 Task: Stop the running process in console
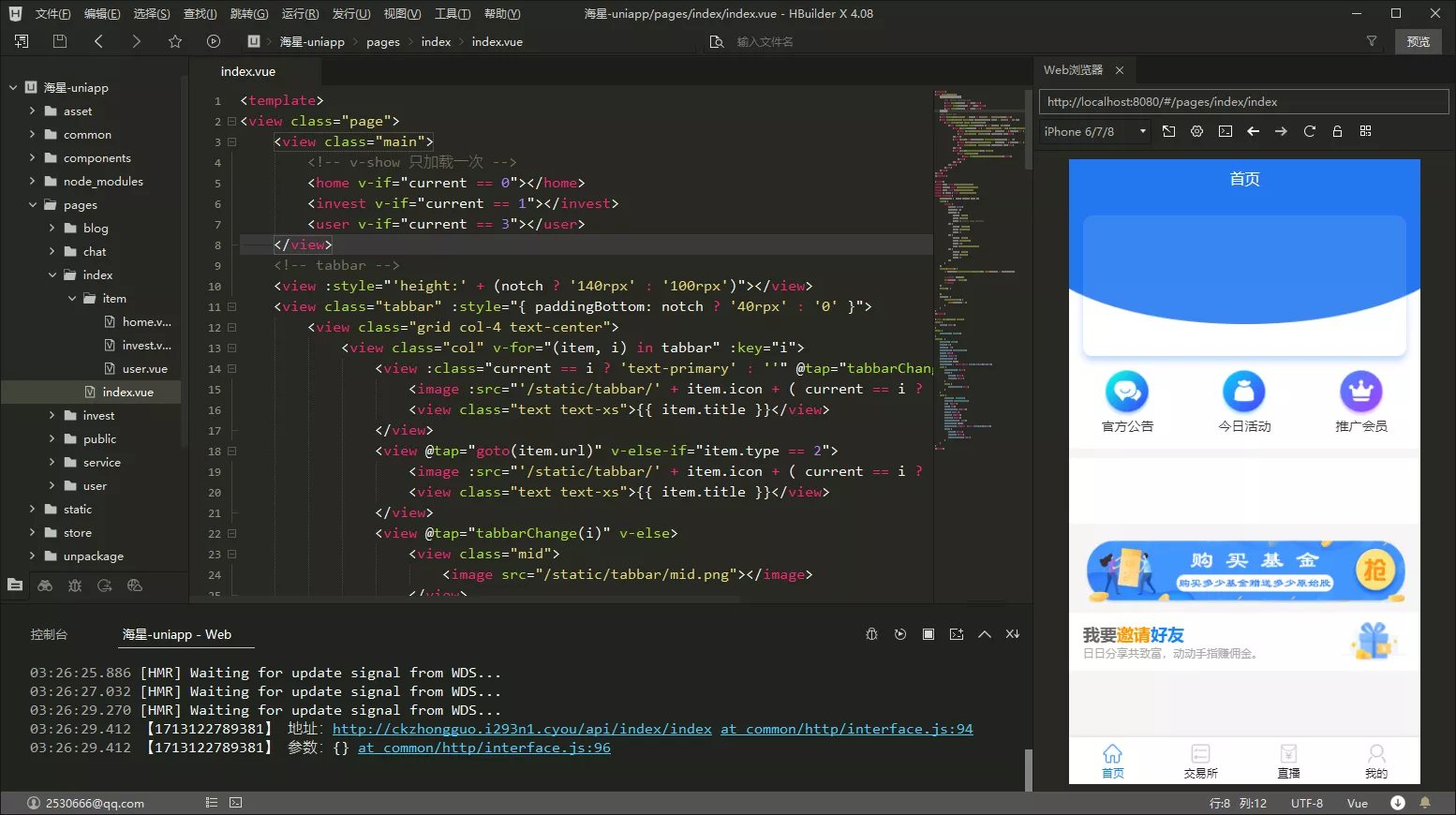click(928, 634)
